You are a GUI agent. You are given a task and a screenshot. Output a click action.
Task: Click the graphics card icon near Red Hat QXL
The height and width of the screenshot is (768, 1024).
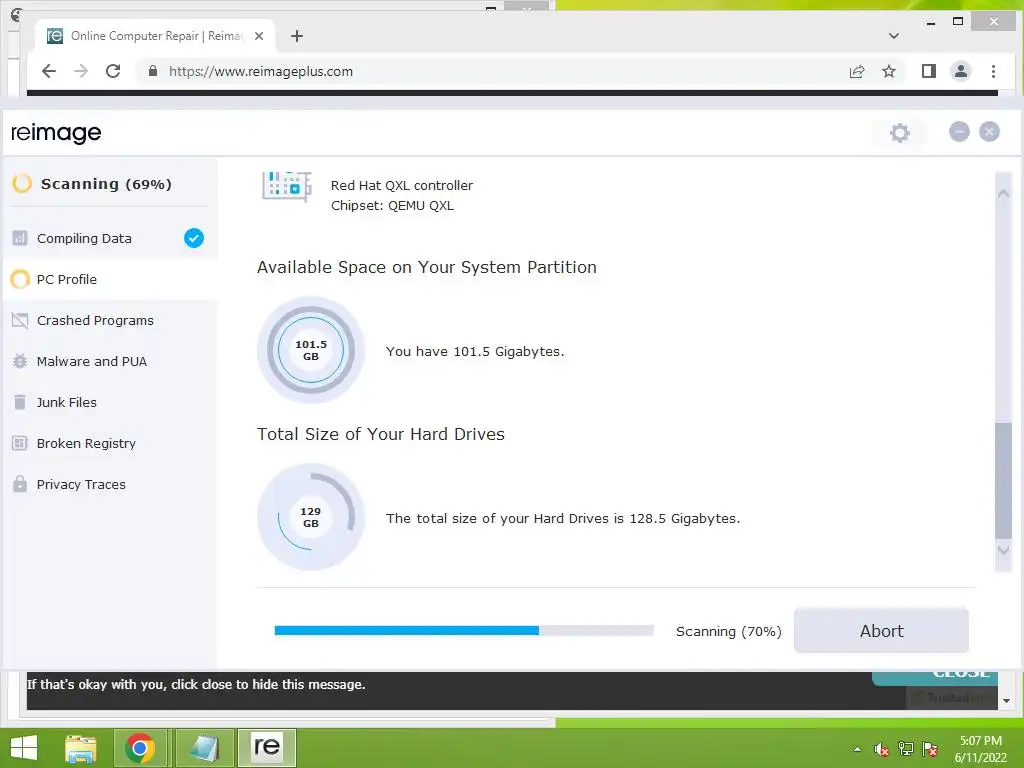tap(287, 186)
